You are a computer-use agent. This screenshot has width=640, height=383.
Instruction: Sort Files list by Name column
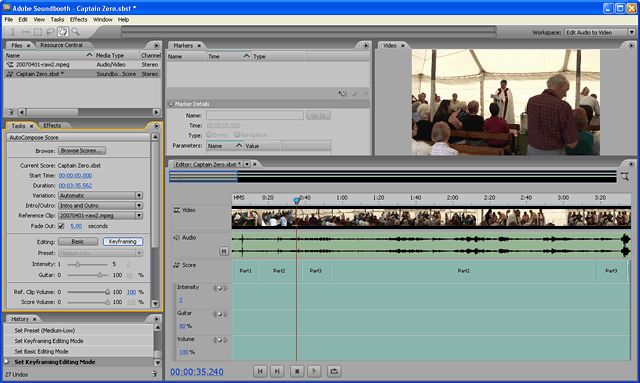click(x=49, y=55)
